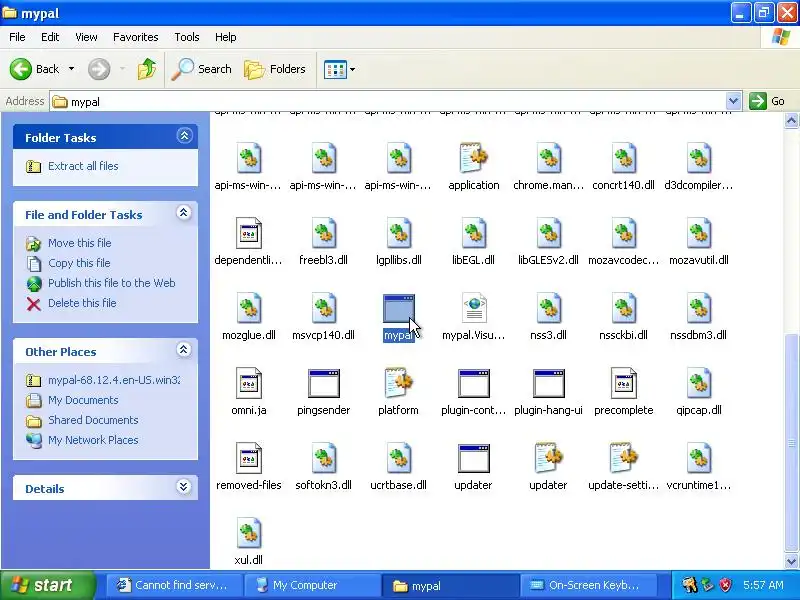Toggle the Folders pane button
Viewport: 800px width, 600px height.
[276, 69]
